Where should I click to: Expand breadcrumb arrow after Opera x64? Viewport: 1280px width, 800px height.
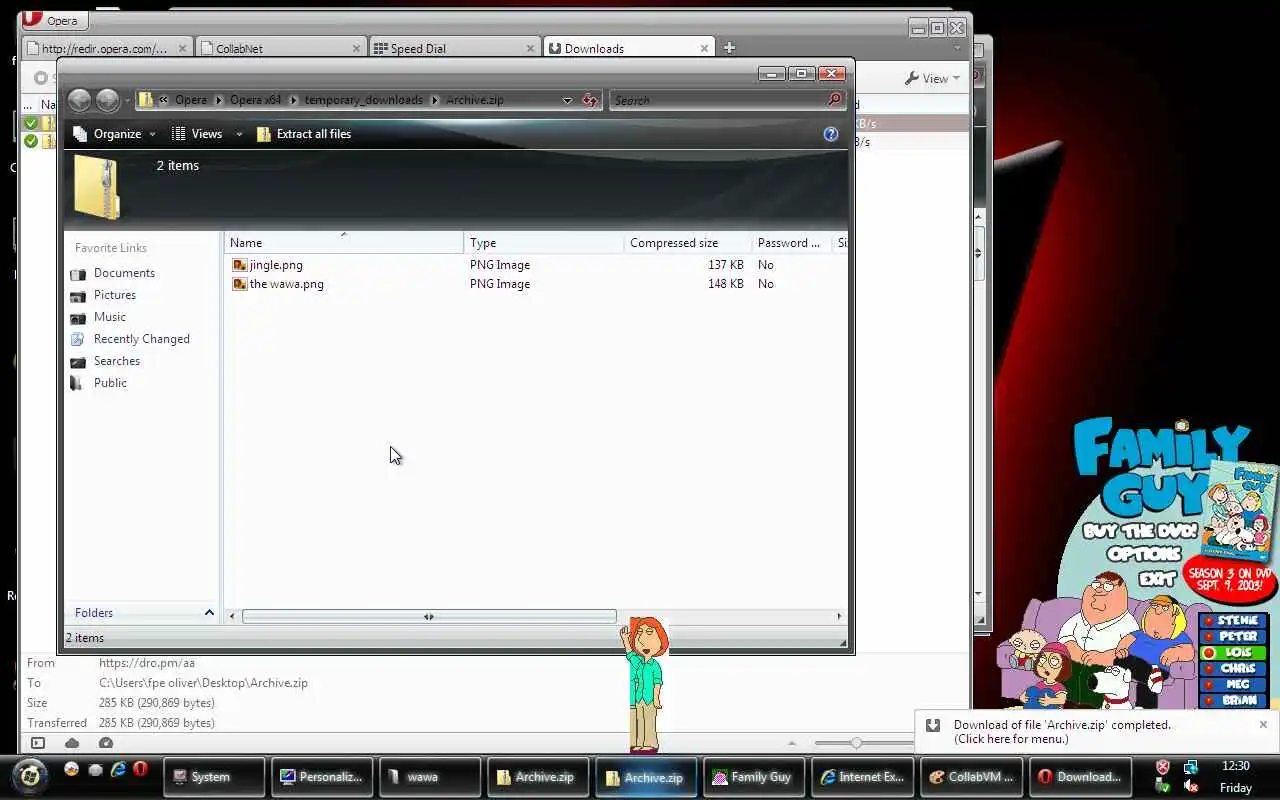tap(292, 100)
